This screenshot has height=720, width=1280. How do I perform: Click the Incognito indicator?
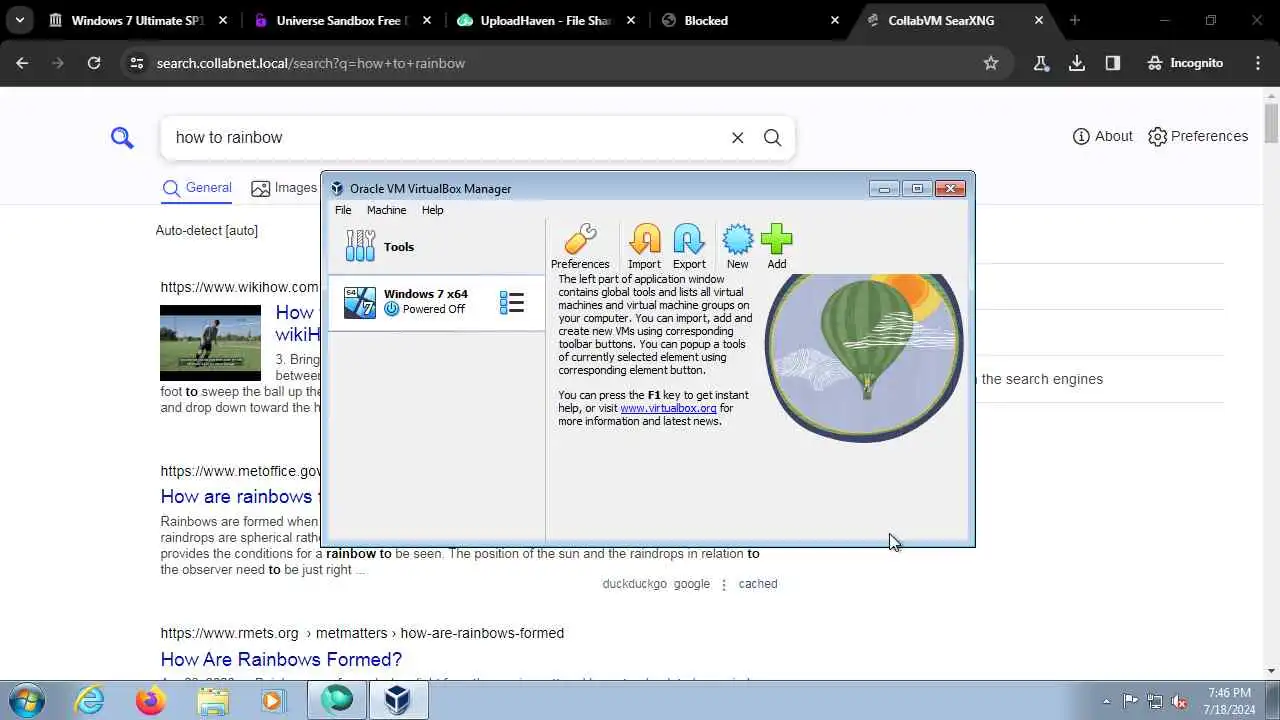[1185, 63]
